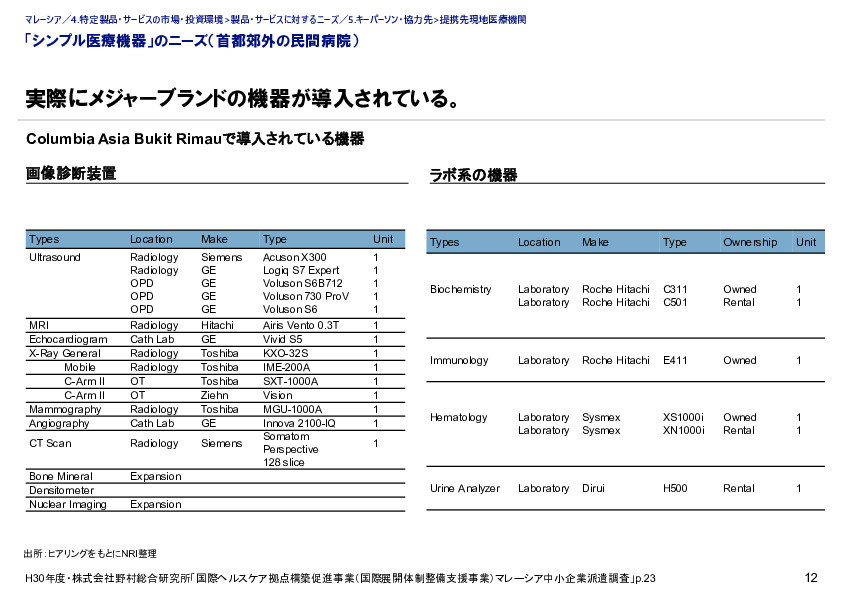Select the Logiq S7 Expert cell
842x595 pixels.
click(x=301, y=270)
